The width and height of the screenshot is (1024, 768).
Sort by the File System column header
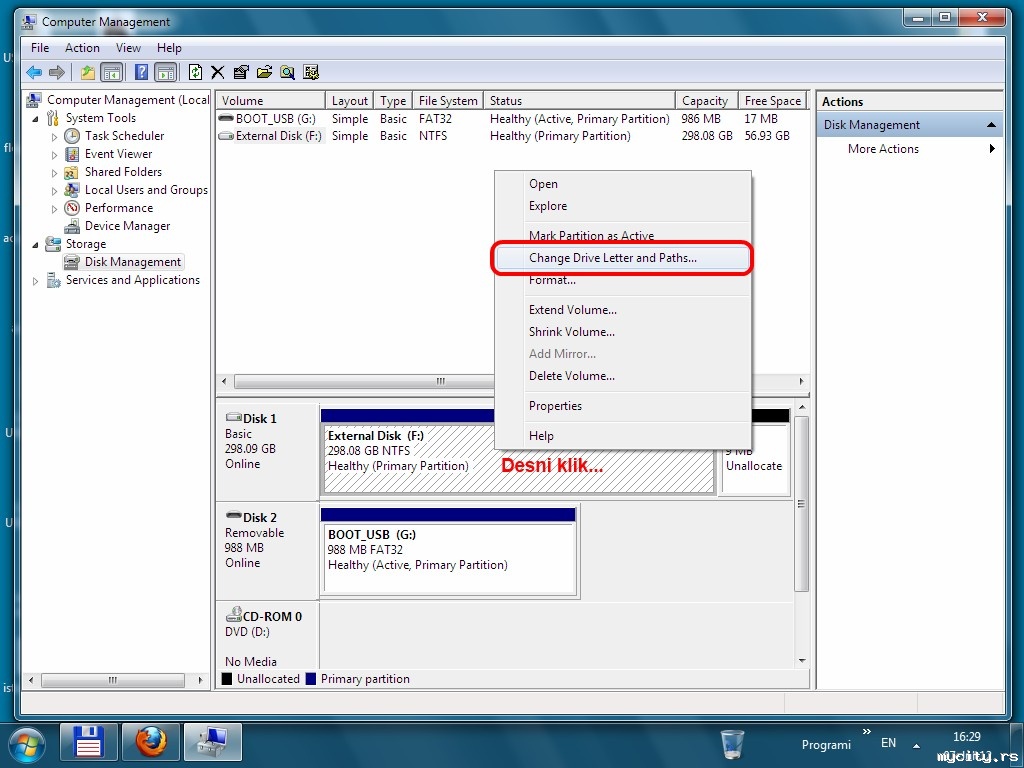click(x=448, y=101)
